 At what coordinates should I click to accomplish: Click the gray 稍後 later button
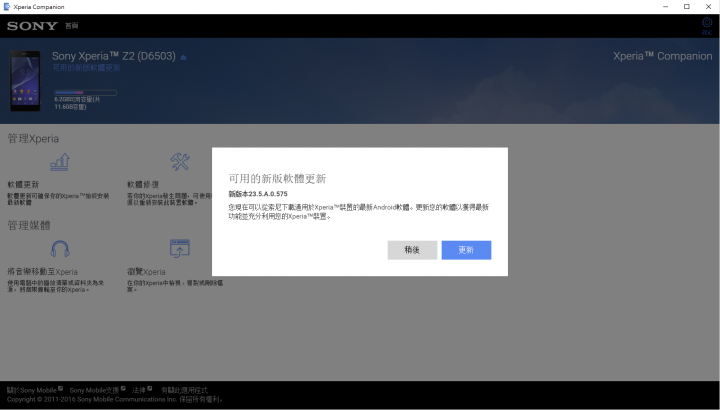[x=412, y=250]
